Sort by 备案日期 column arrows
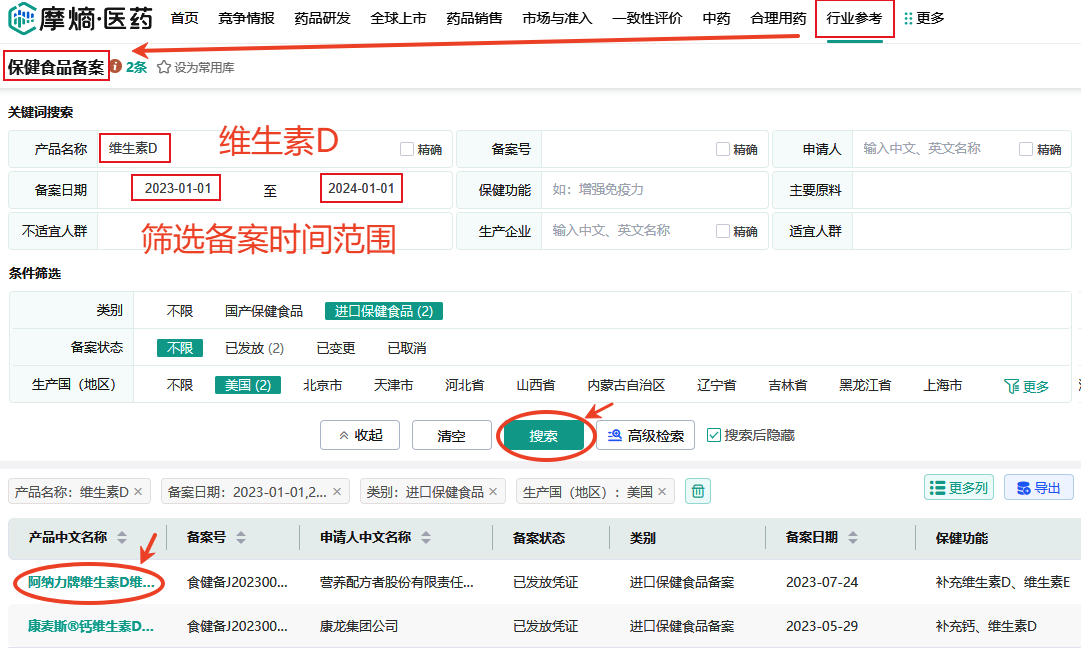The width and height of the screenshot is (1081, 652). coord(853,538)
